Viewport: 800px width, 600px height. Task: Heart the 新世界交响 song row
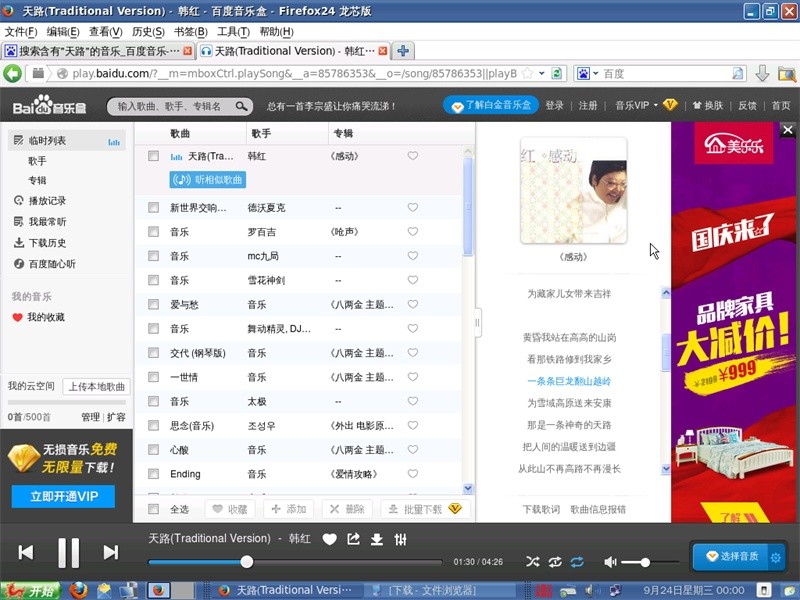click(x=413, y=207)
